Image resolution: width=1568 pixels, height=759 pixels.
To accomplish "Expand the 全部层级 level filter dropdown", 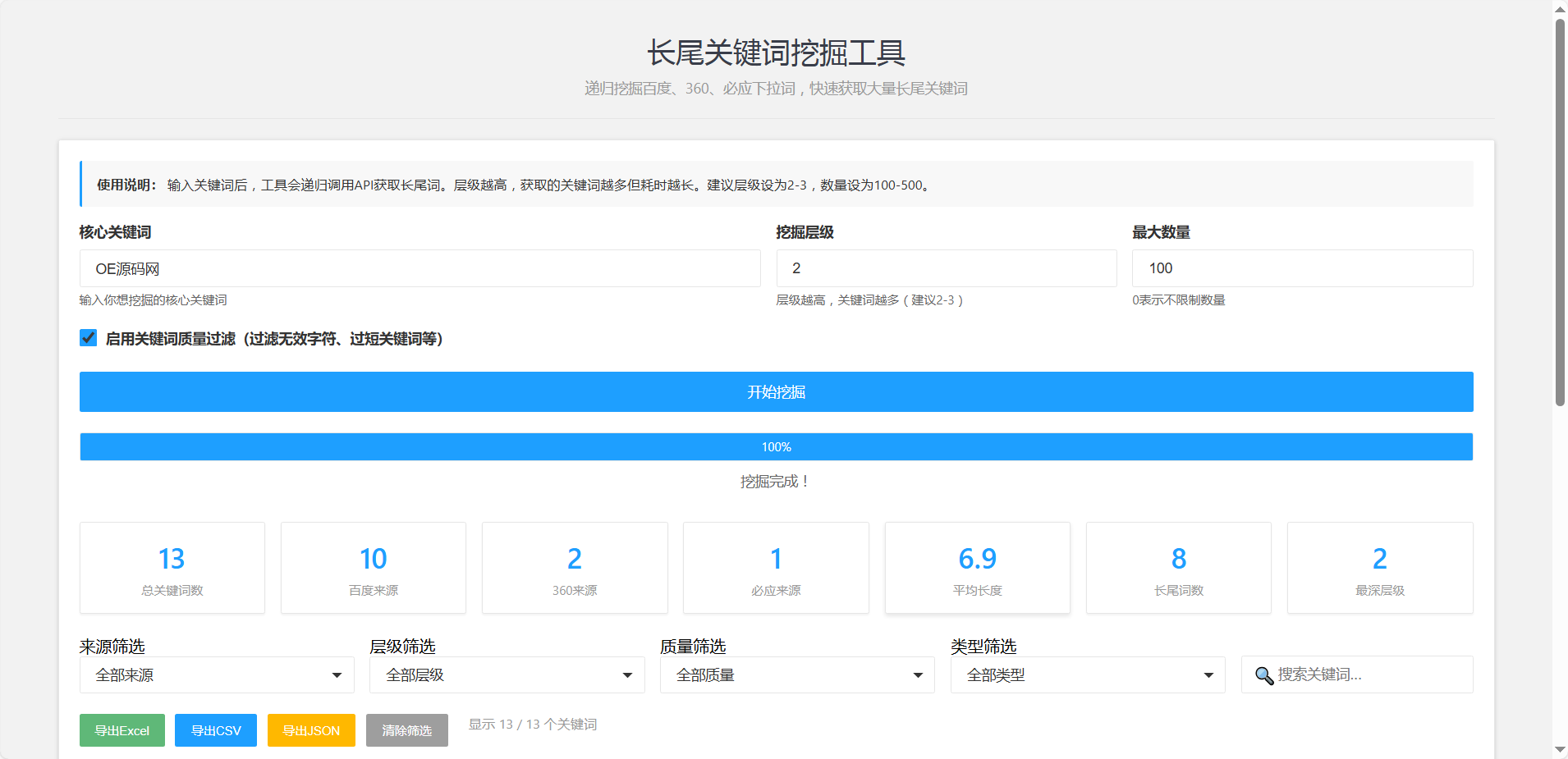I will 507,675.
